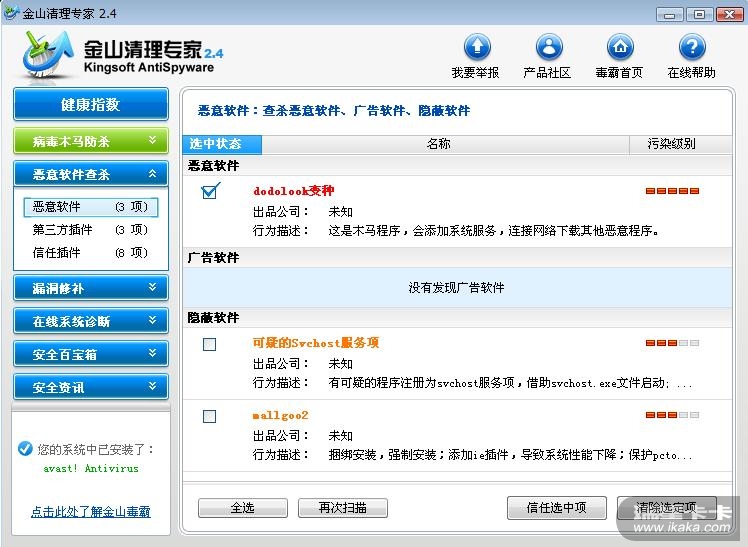Expand the 病毒木马防杀 section chevron
Viewport: 748px width, 547px height.
153,140
